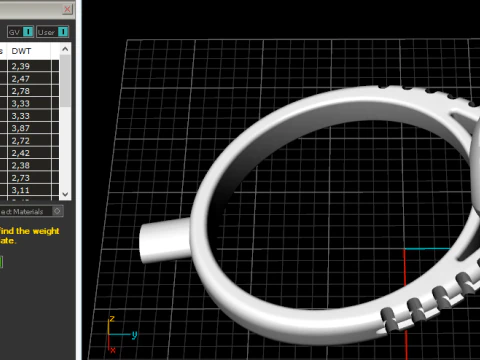Toggle the User switch
This screenshot has width=480, height=360.
point(53,32)
